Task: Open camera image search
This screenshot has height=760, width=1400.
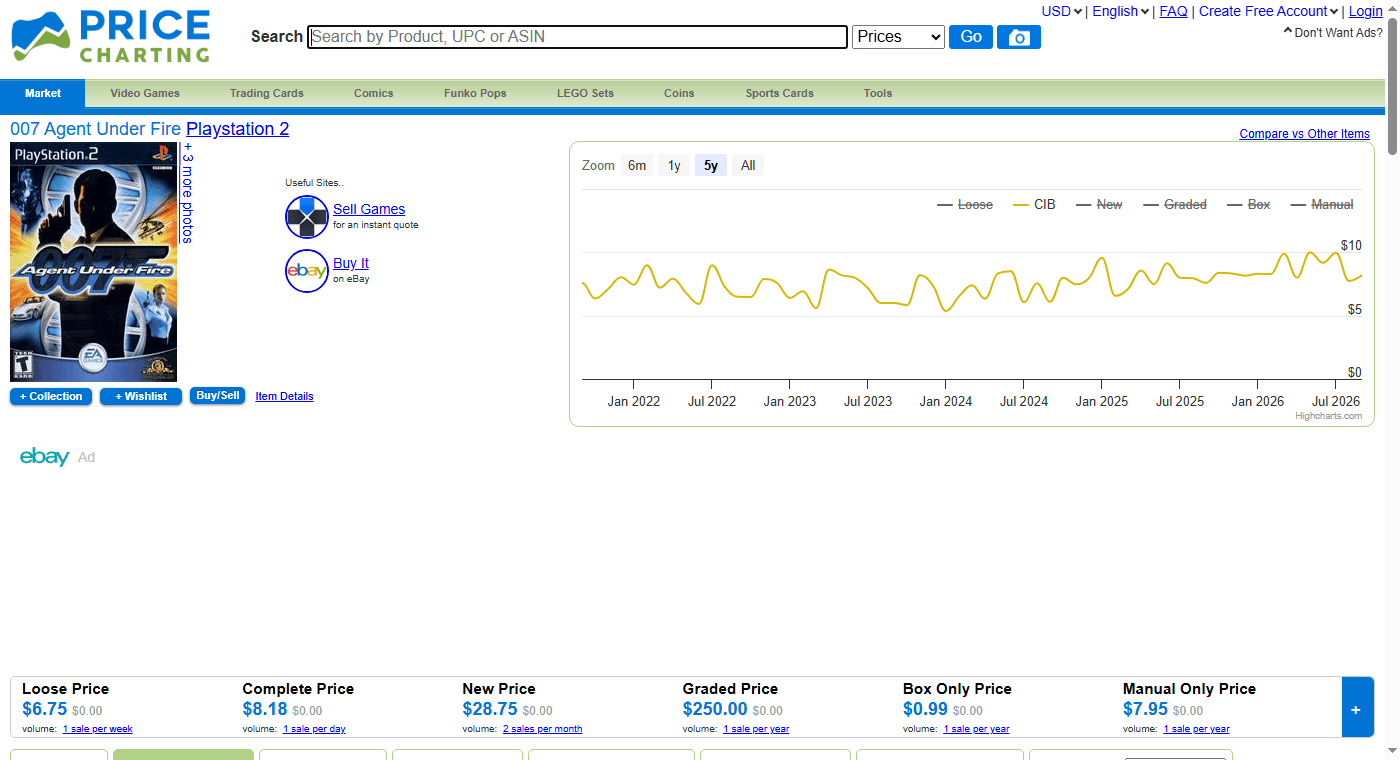Action: pyautogui.click(x=1019, y=37)
